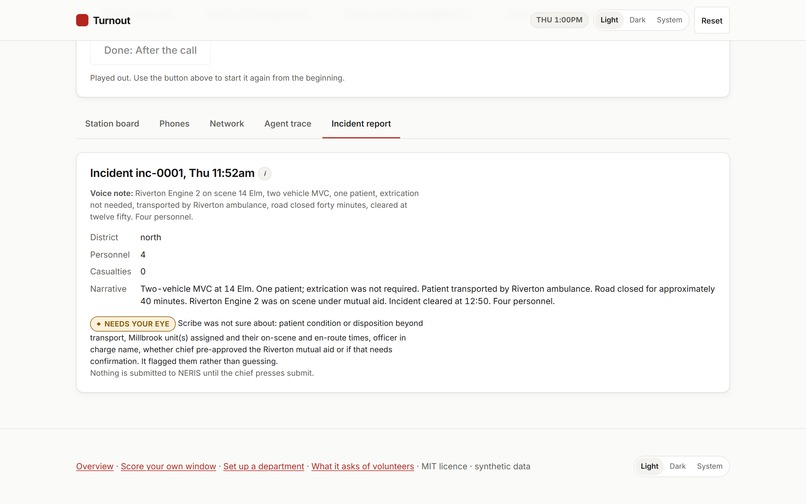Switch to the Agent trace tab
The width and height of the screenshot is (806, 504).
(x=287, y=124)
